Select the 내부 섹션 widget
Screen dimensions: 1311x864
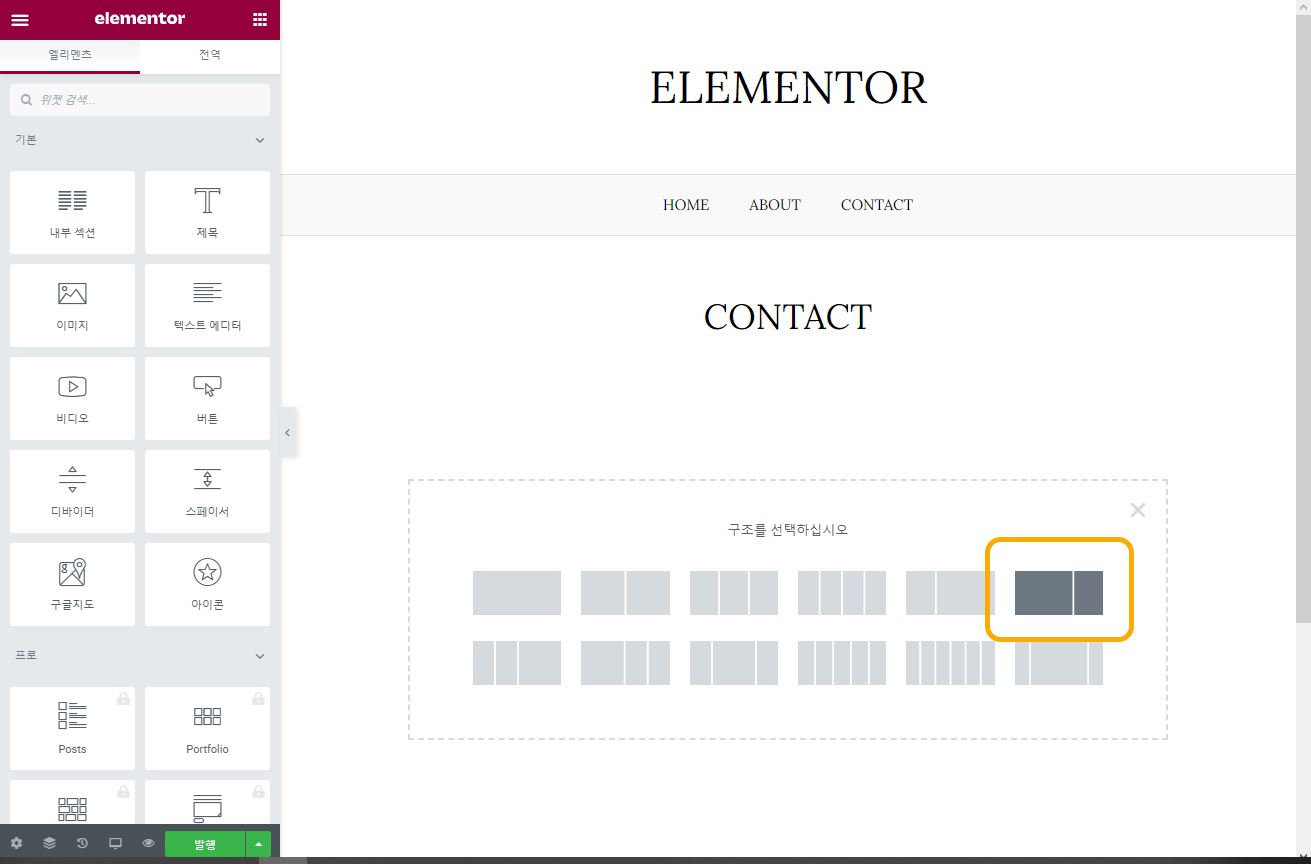point(72,212)
